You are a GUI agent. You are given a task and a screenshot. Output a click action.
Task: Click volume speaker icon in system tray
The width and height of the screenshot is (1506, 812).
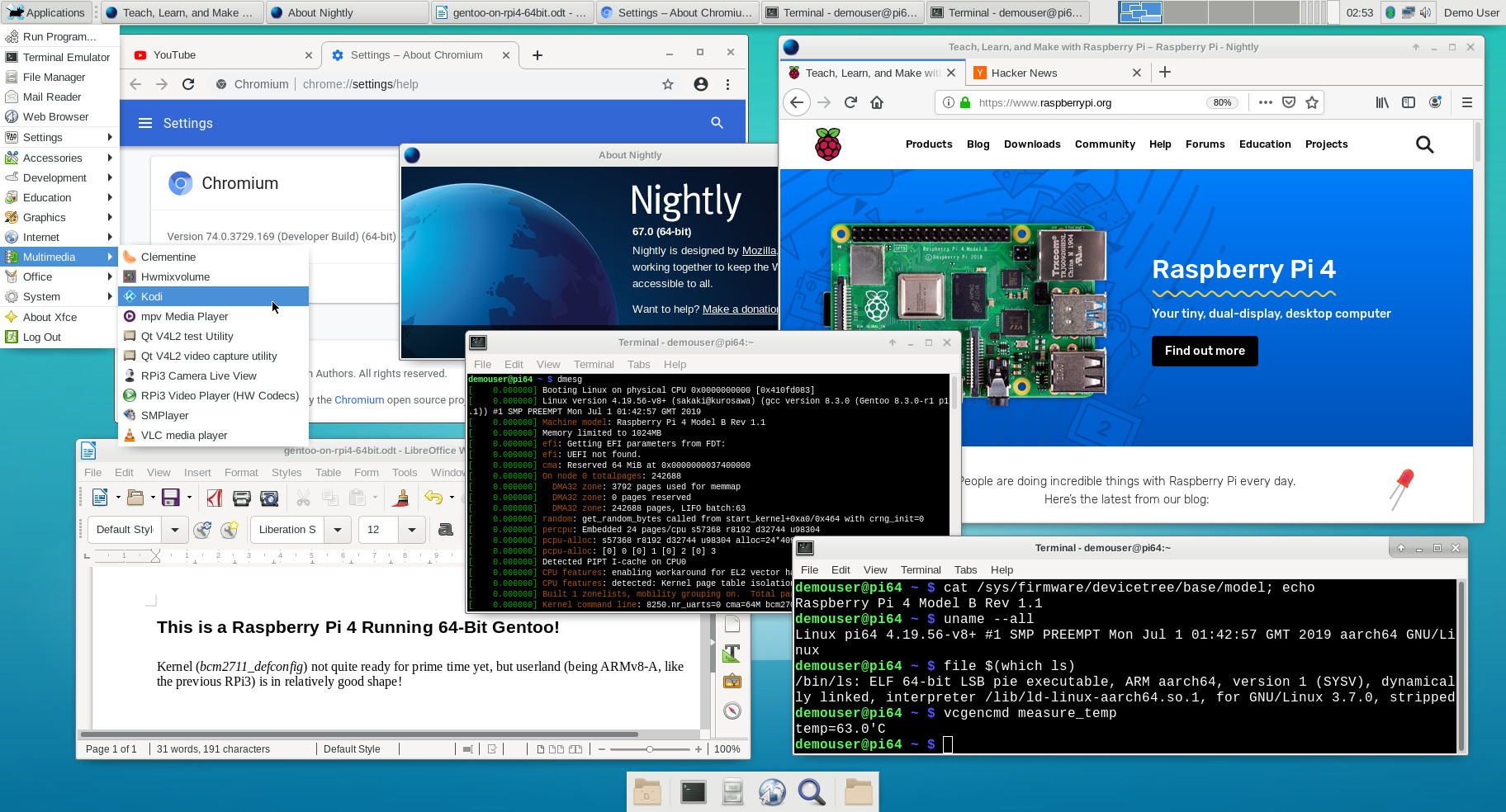(1426, 12)
